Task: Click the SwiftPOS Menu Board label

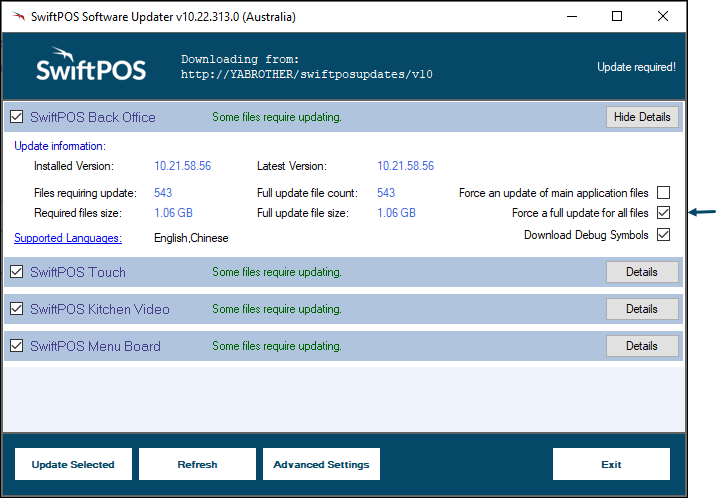Action: pos(95,346)
